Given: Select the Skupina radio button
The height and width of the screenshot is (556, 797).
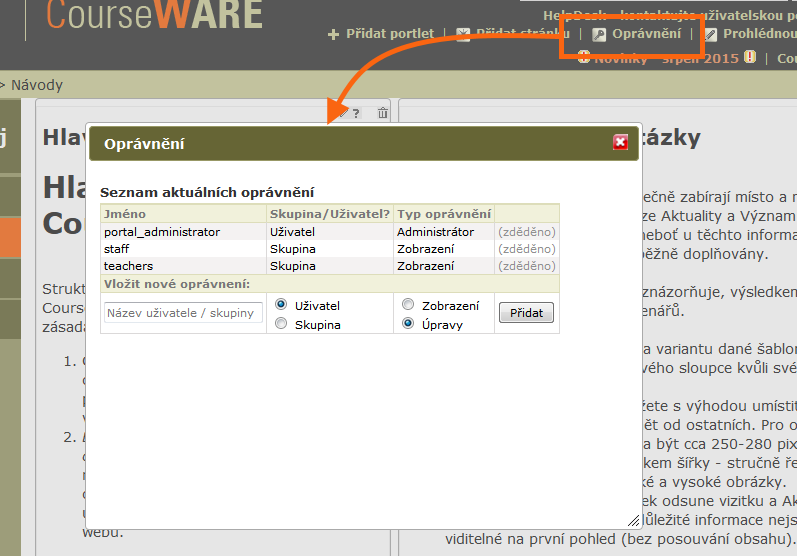Looking at the screenshot, I should coord(281,324).
